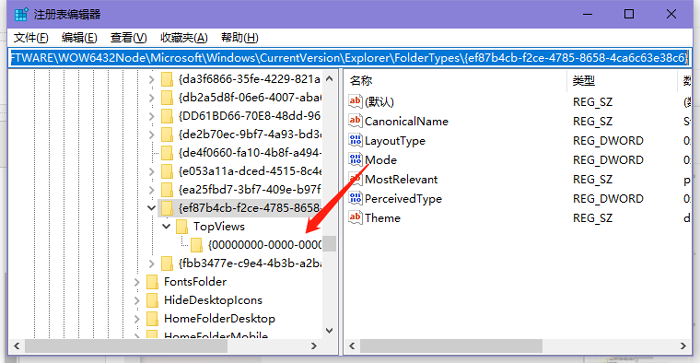Click the TopViews folder icon
700x363 pixels.
click(182, 226)
